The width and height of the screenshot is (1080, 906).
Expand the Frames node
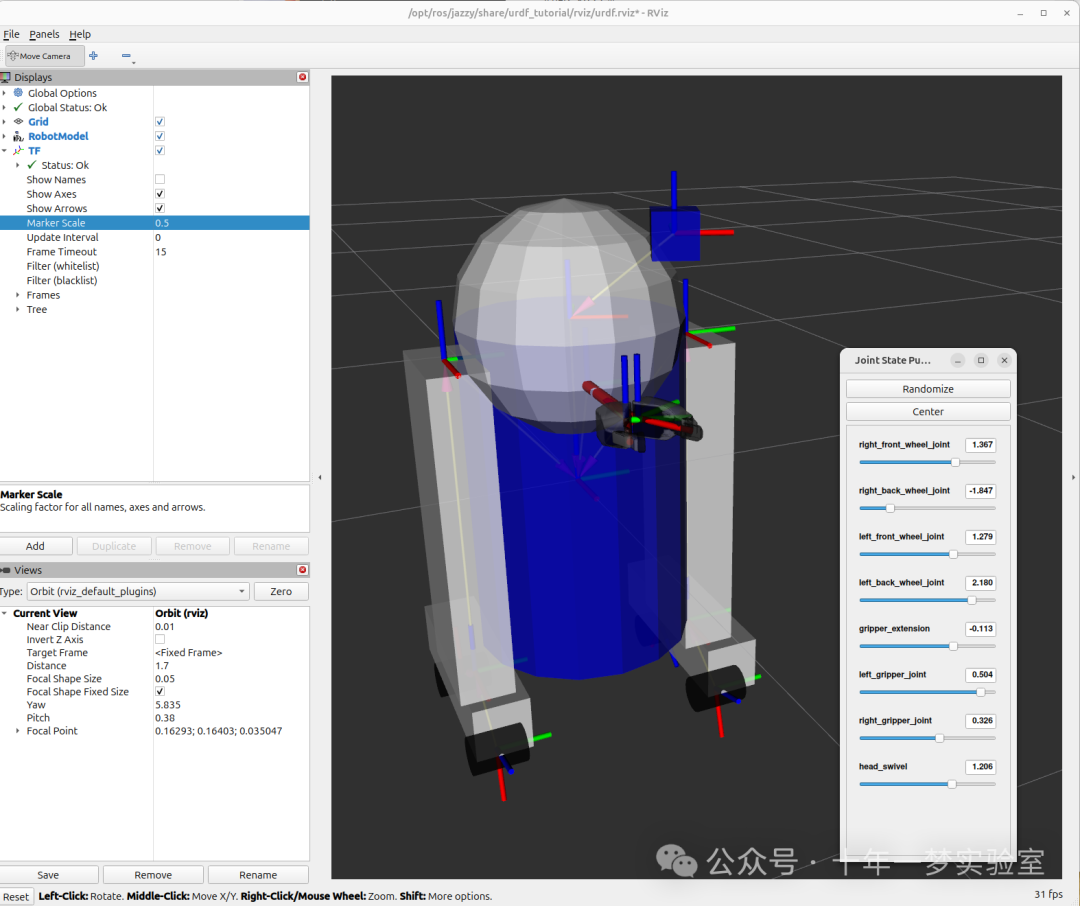pyautogui.click(x=17, y=295)
